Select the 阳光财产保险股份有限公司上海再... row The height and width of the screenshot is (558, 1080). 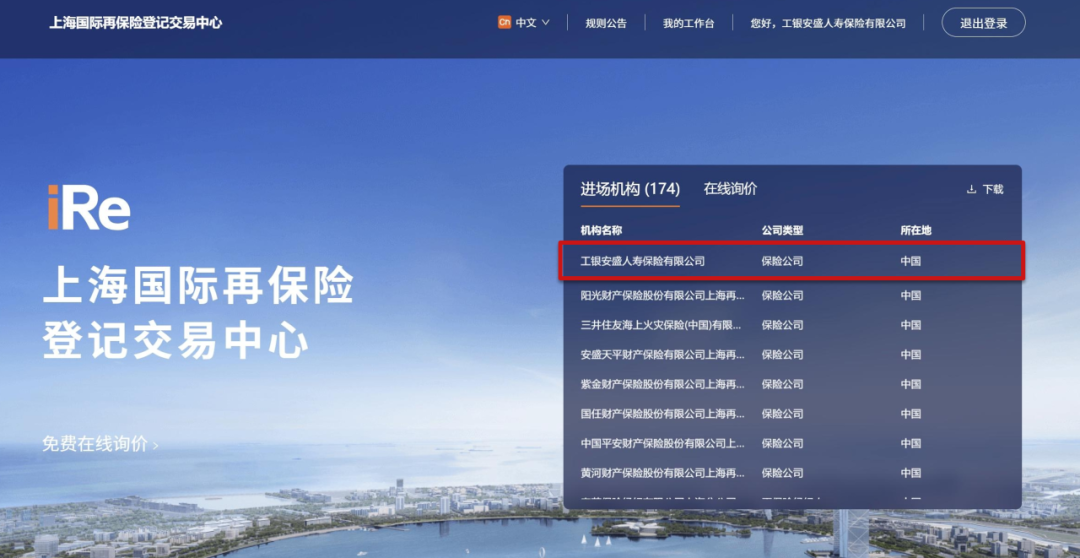click(792, 296)
